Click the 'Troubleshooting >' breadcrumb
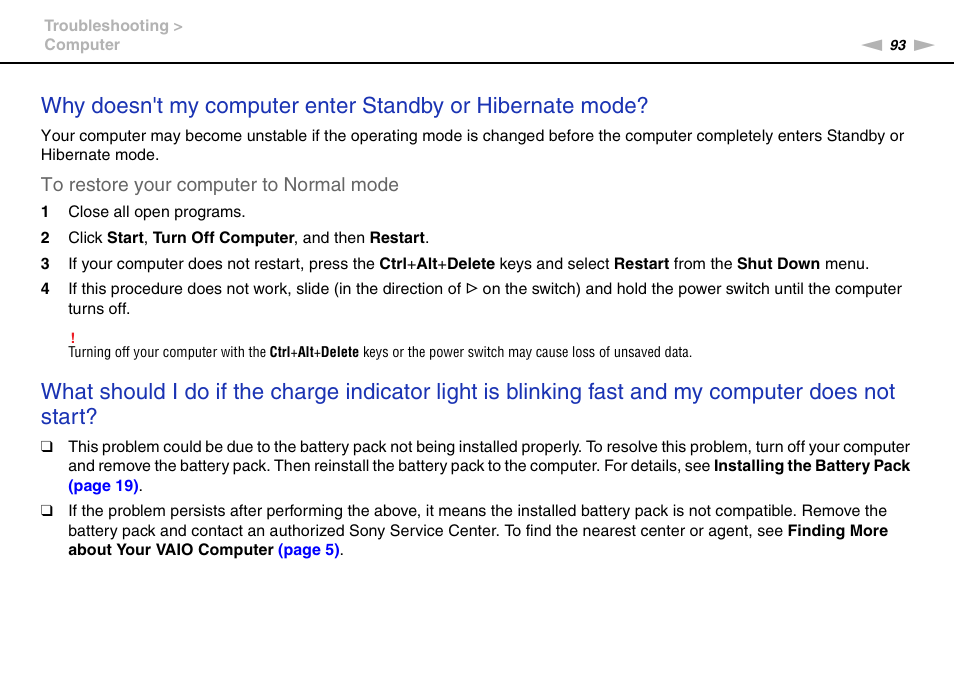954x674 pixels. click(112, 26)
